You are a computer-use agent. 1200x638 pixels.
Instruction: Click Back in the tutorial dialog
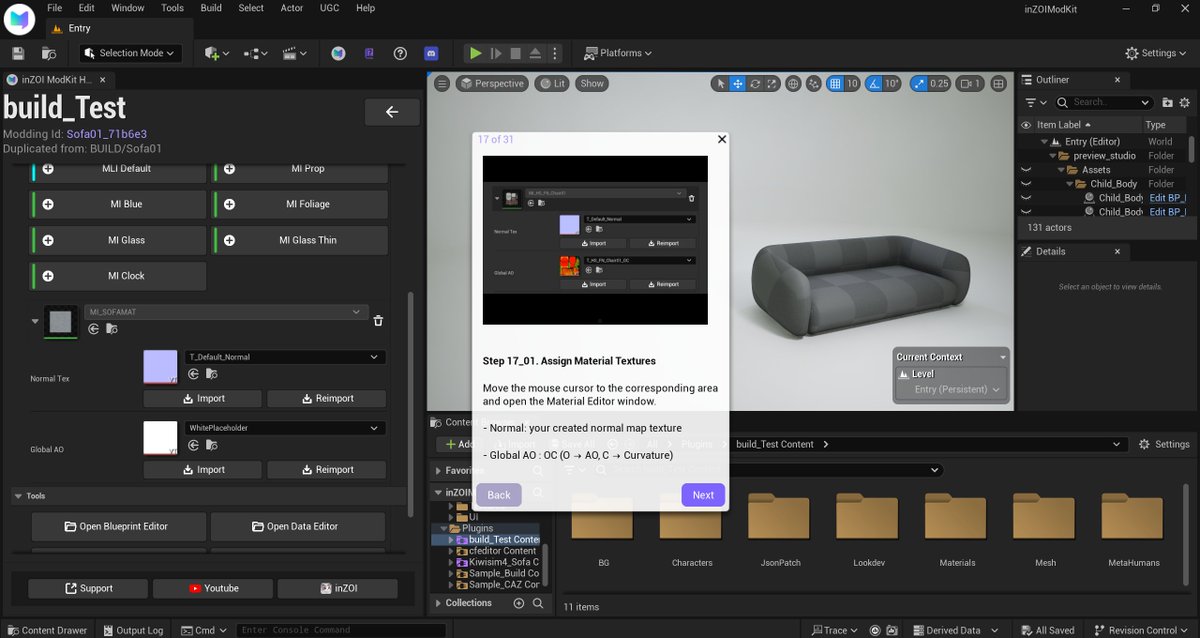coord(499,495)
